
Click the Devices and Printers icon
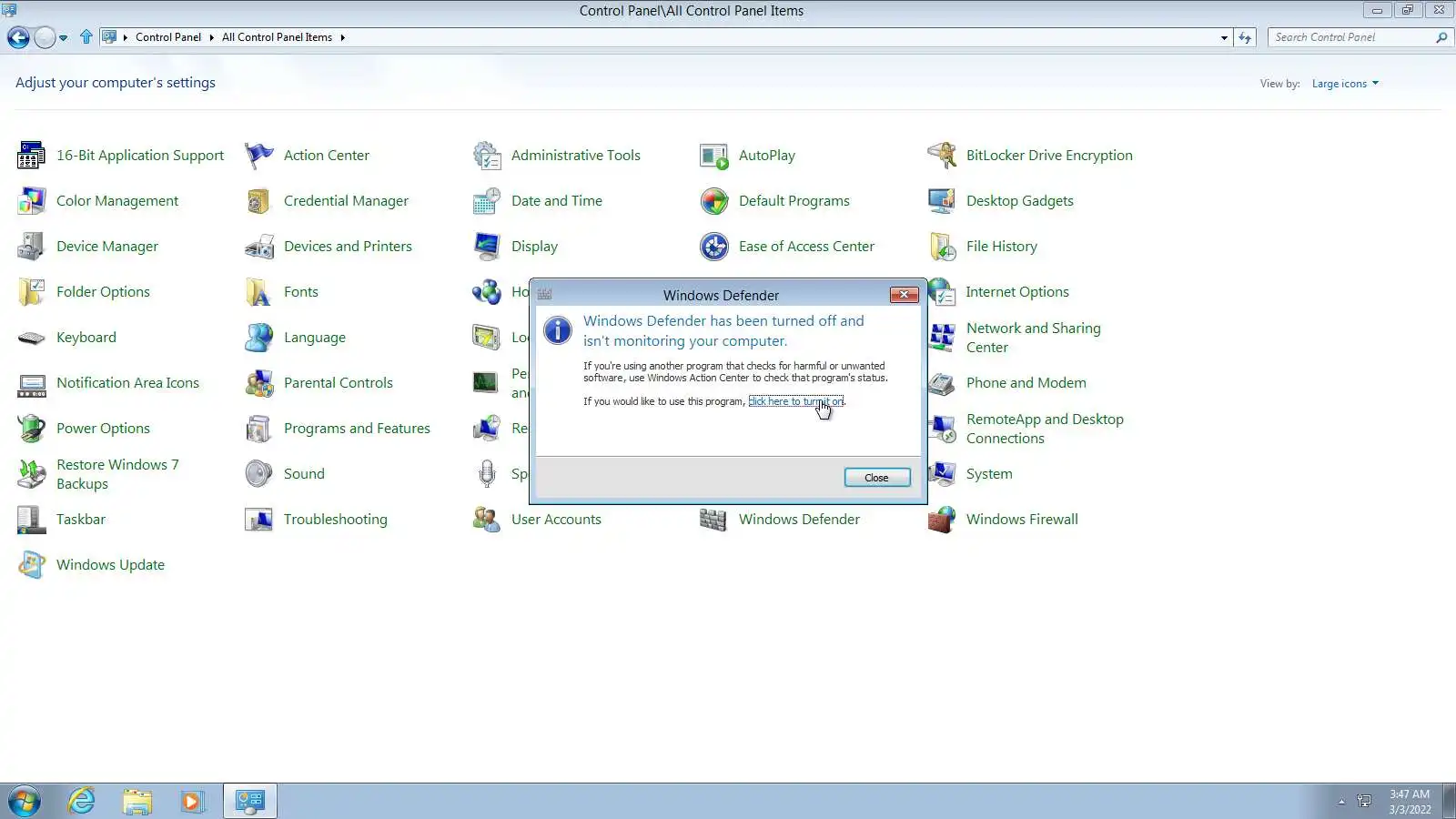[258, 247]
